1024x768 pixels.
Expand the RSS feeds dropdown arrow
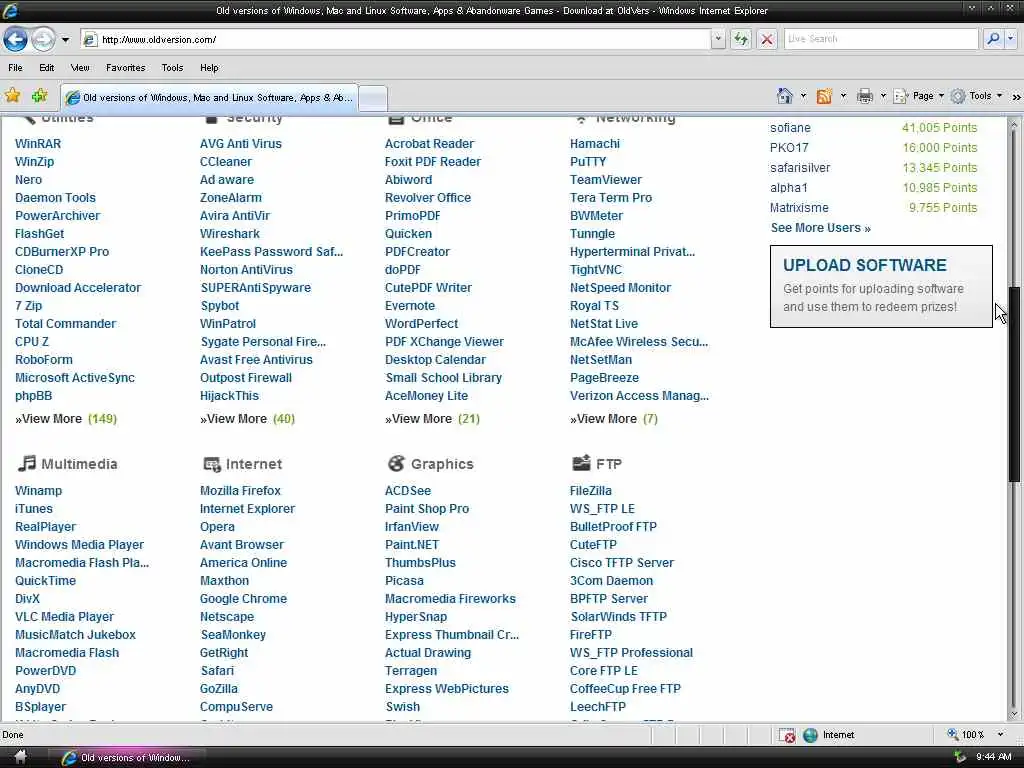[x=843, y=96]
